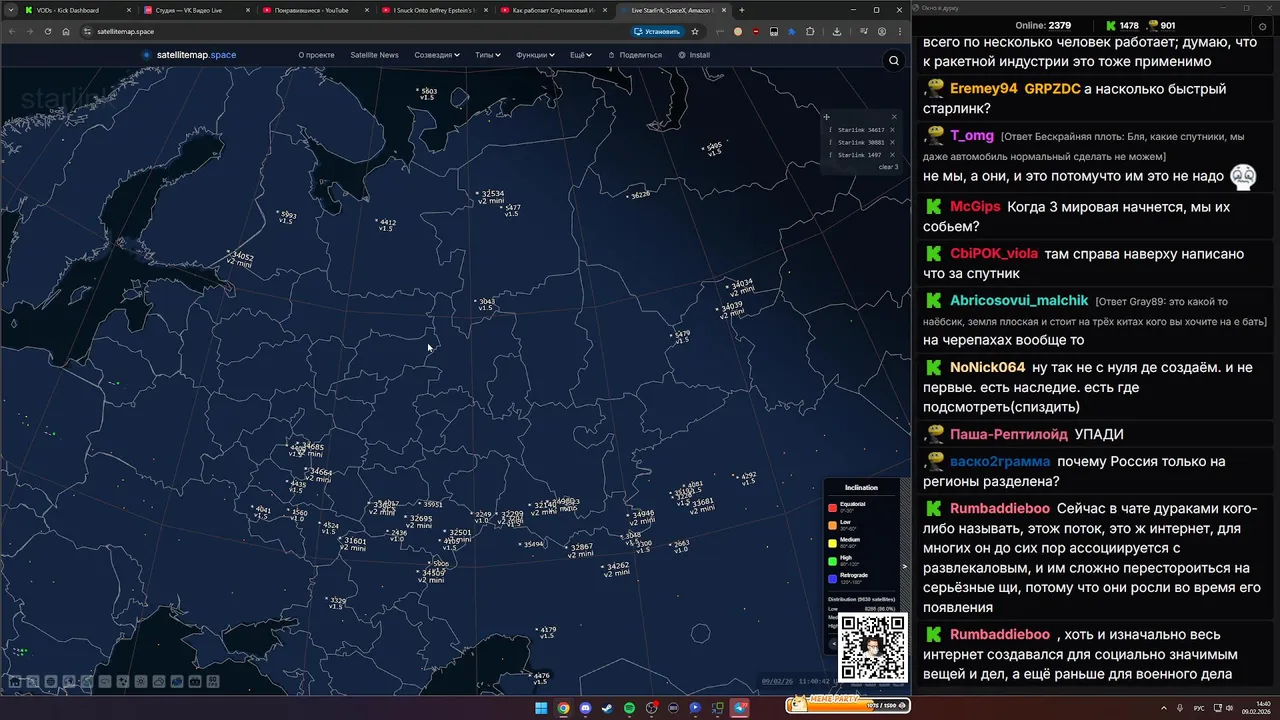Collapse the Inclination legend side arrow
Viewport: 1280px width, 720px height.
point(905,566)
